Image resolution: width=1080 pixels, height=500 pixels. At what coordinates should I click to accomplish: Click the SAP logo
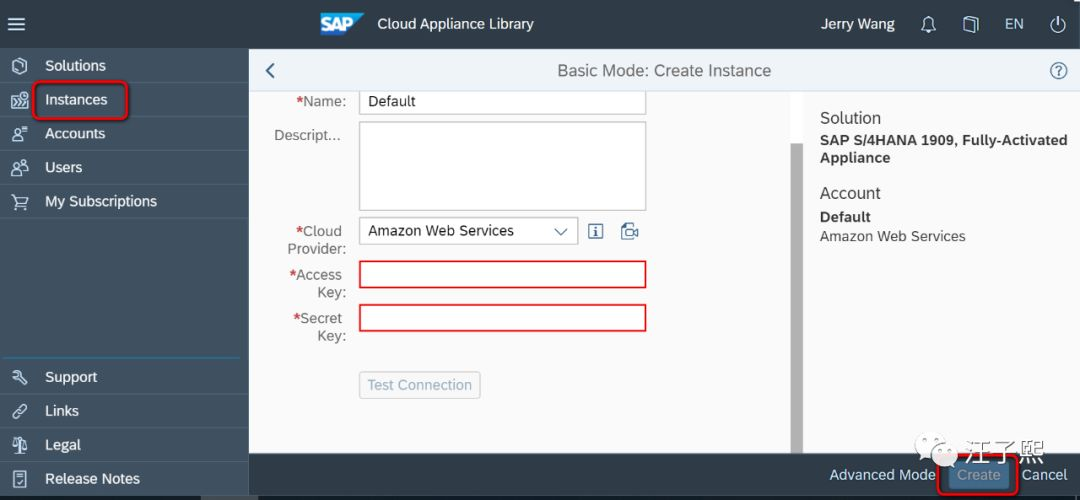(x=342, y=24)
